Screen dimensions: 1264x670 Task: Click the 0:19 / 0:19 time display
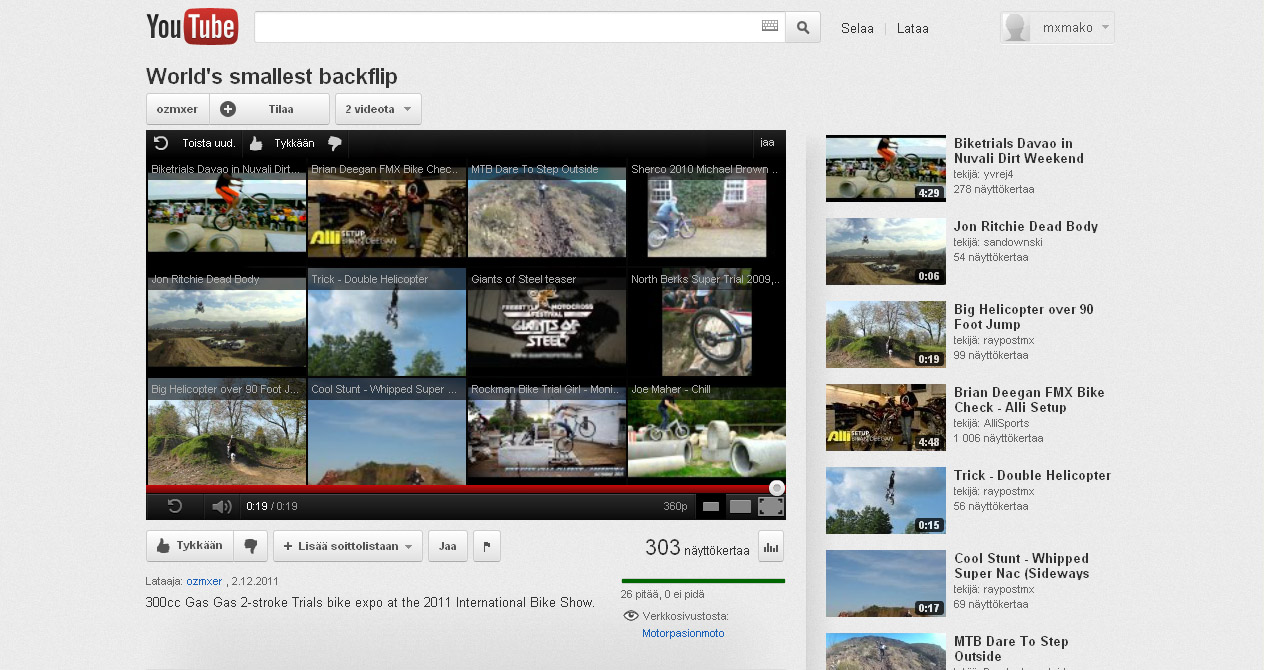tap(272, 507)
